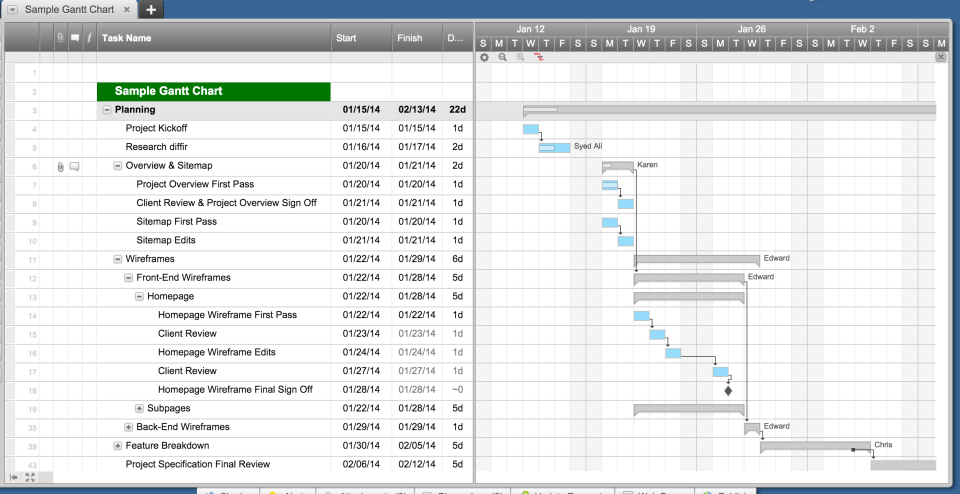The image size is (960, 494).
Task: Open the comment bubble on row 6
Action: [75, 166]
